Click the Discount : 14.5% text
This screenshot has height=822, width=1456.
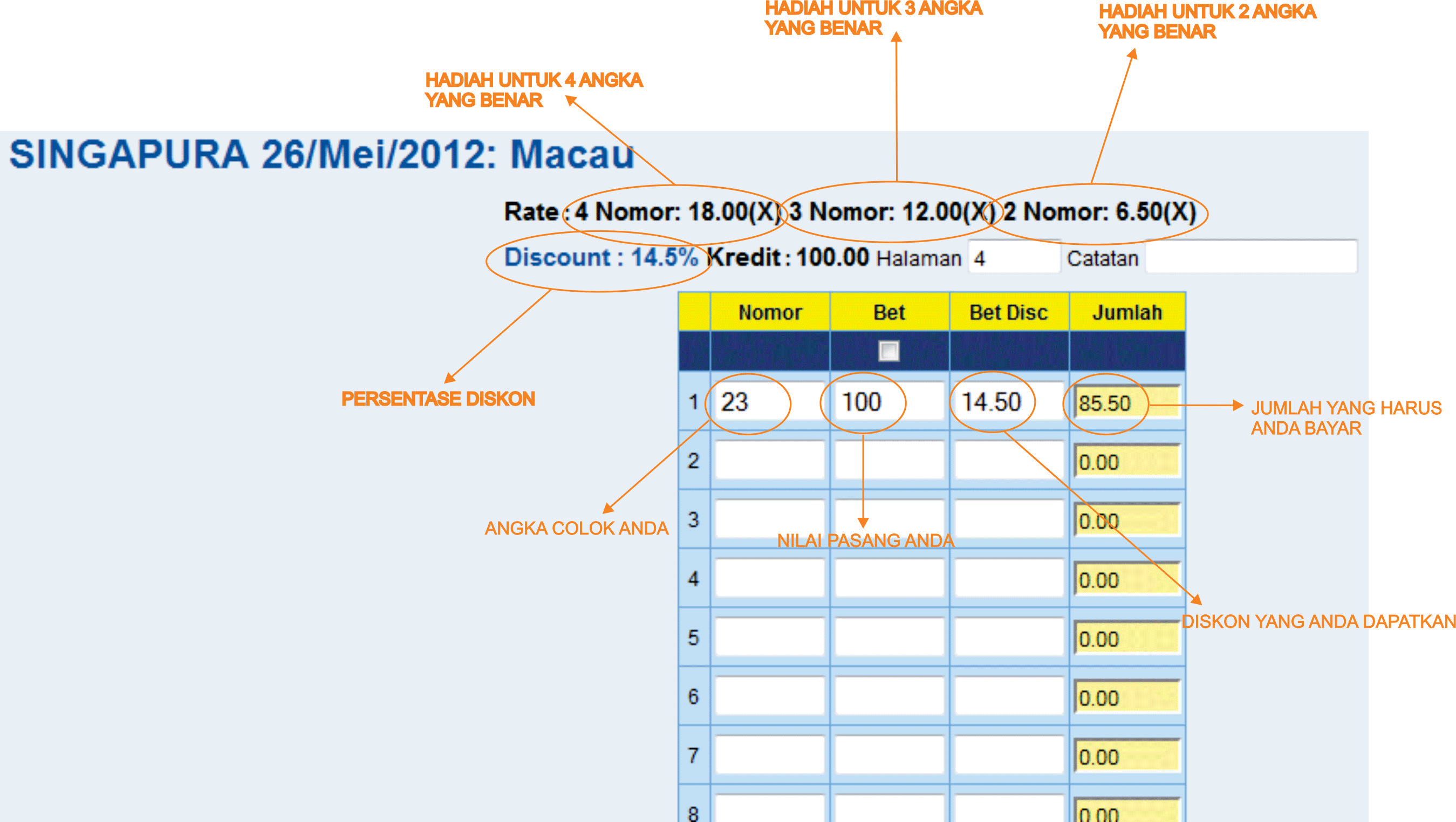tap(601, 258)
